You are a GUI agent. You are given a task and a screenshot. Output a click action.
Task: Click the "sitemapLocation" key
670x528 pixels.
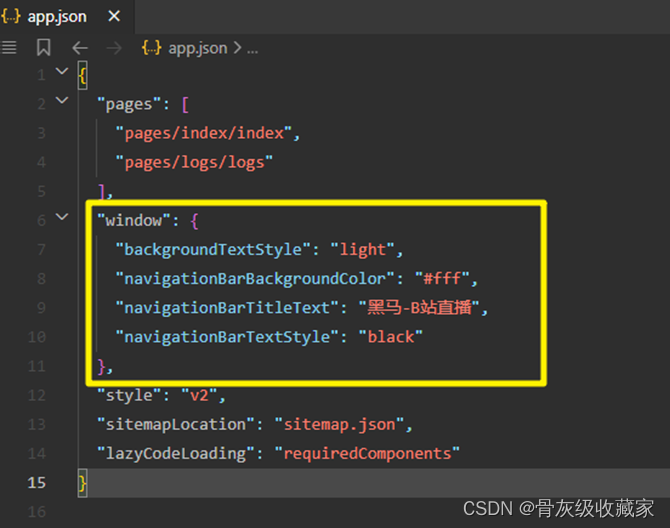coord(176,424)
